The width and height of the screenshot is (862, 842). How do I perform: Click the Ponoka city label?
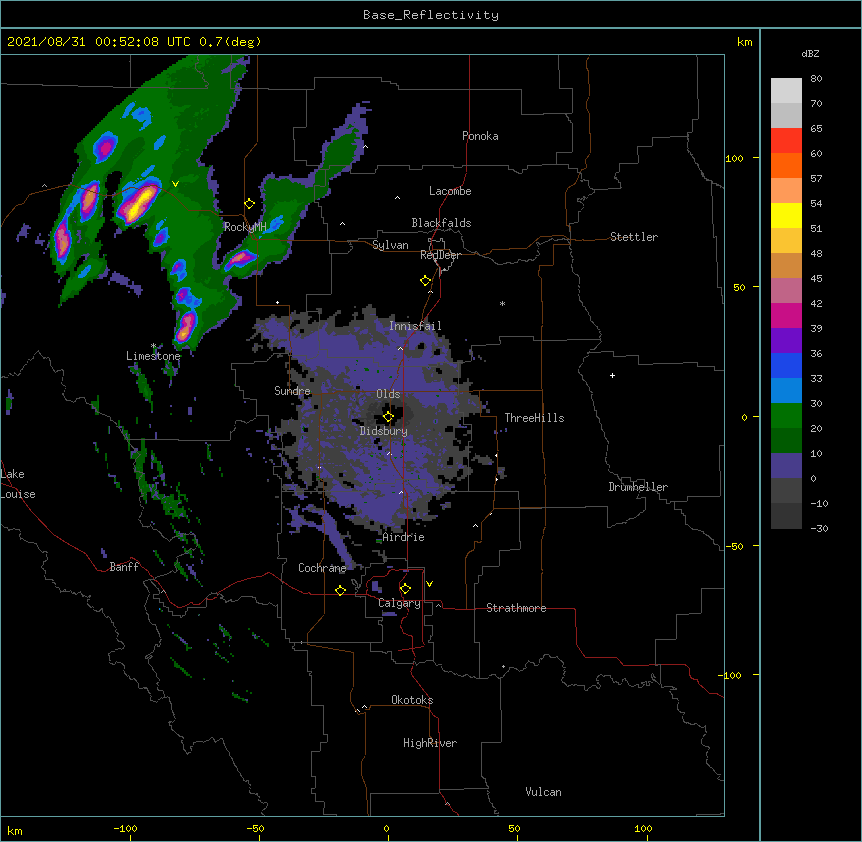[x=480, y=136]
